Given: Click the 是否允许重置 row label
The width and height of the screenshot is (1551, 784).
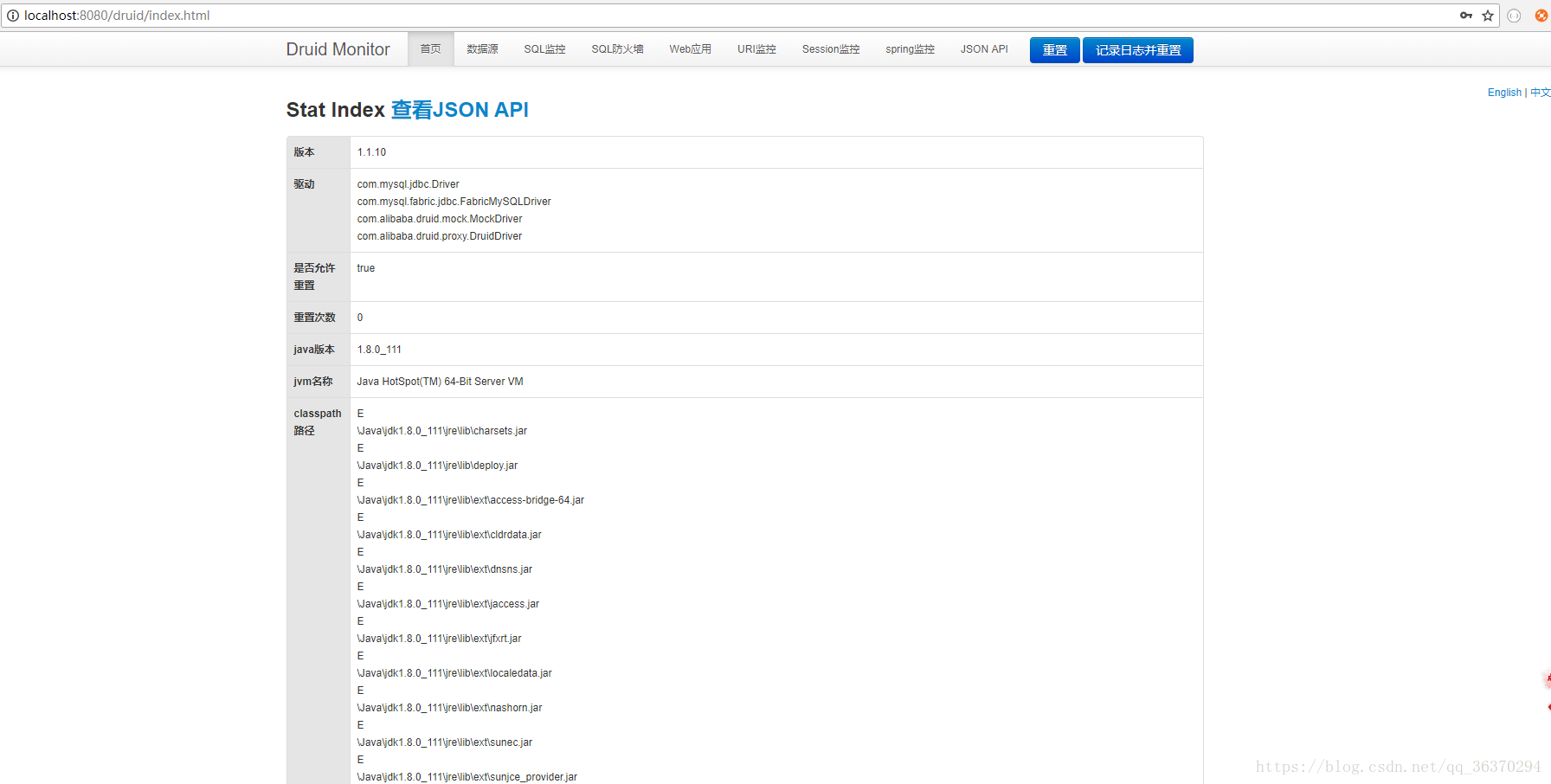Looking at the screenshot, I should click(x=314, y=277).
